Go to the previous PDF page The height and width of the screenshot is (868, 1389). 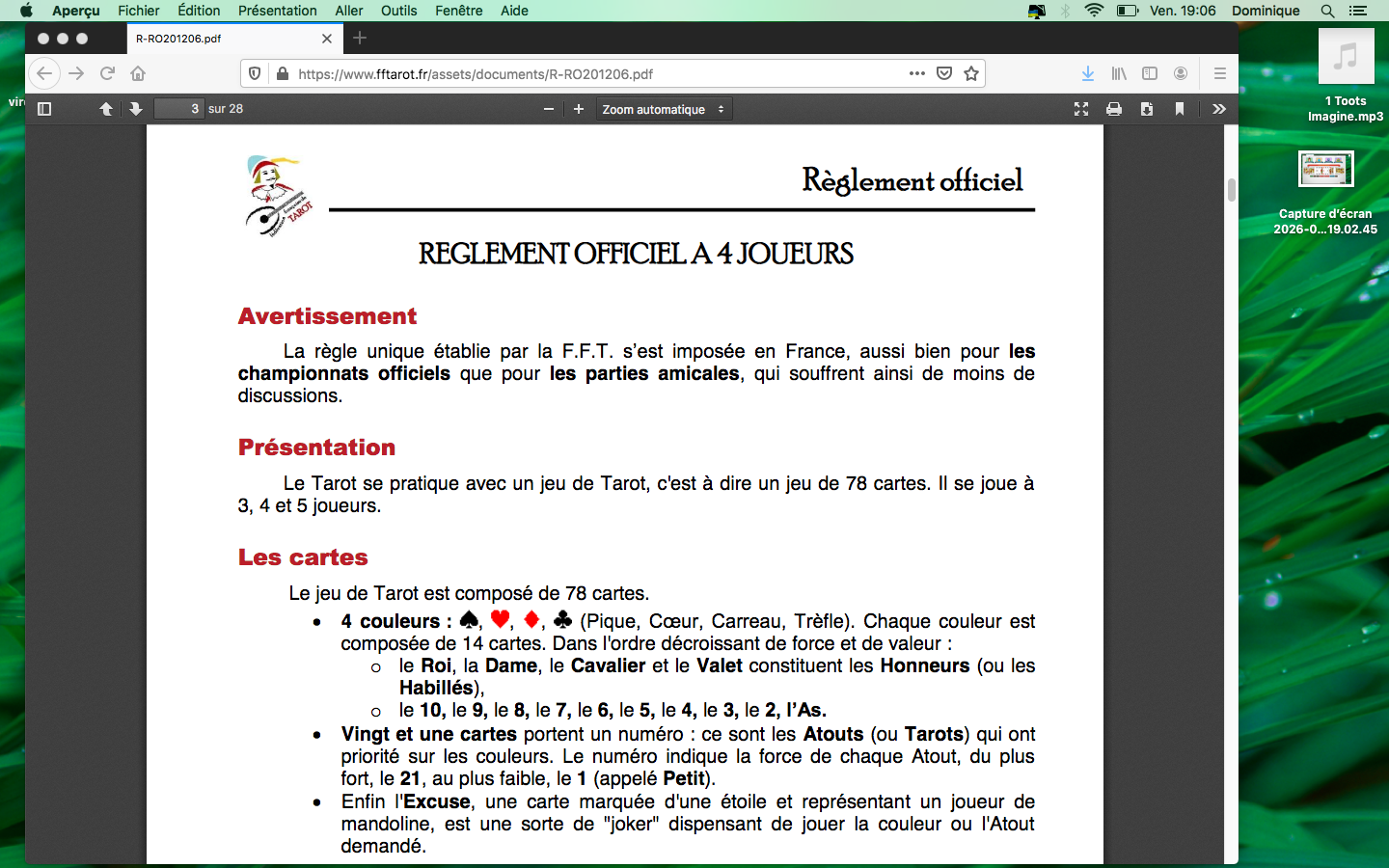pyautogui.click(x=106, y=109)
